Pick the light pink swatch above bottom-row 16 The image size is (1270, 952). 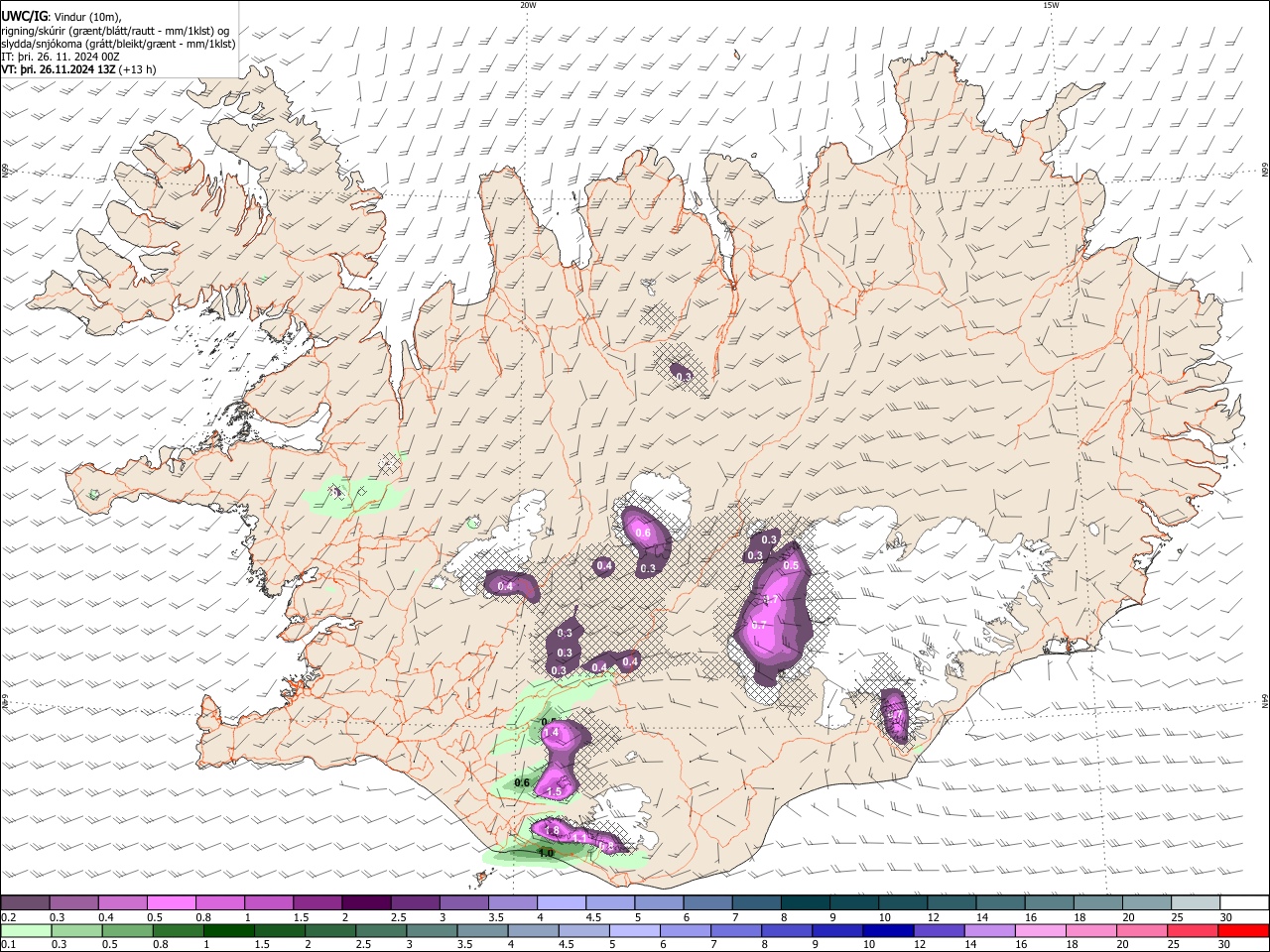[x=1039, y=931]
